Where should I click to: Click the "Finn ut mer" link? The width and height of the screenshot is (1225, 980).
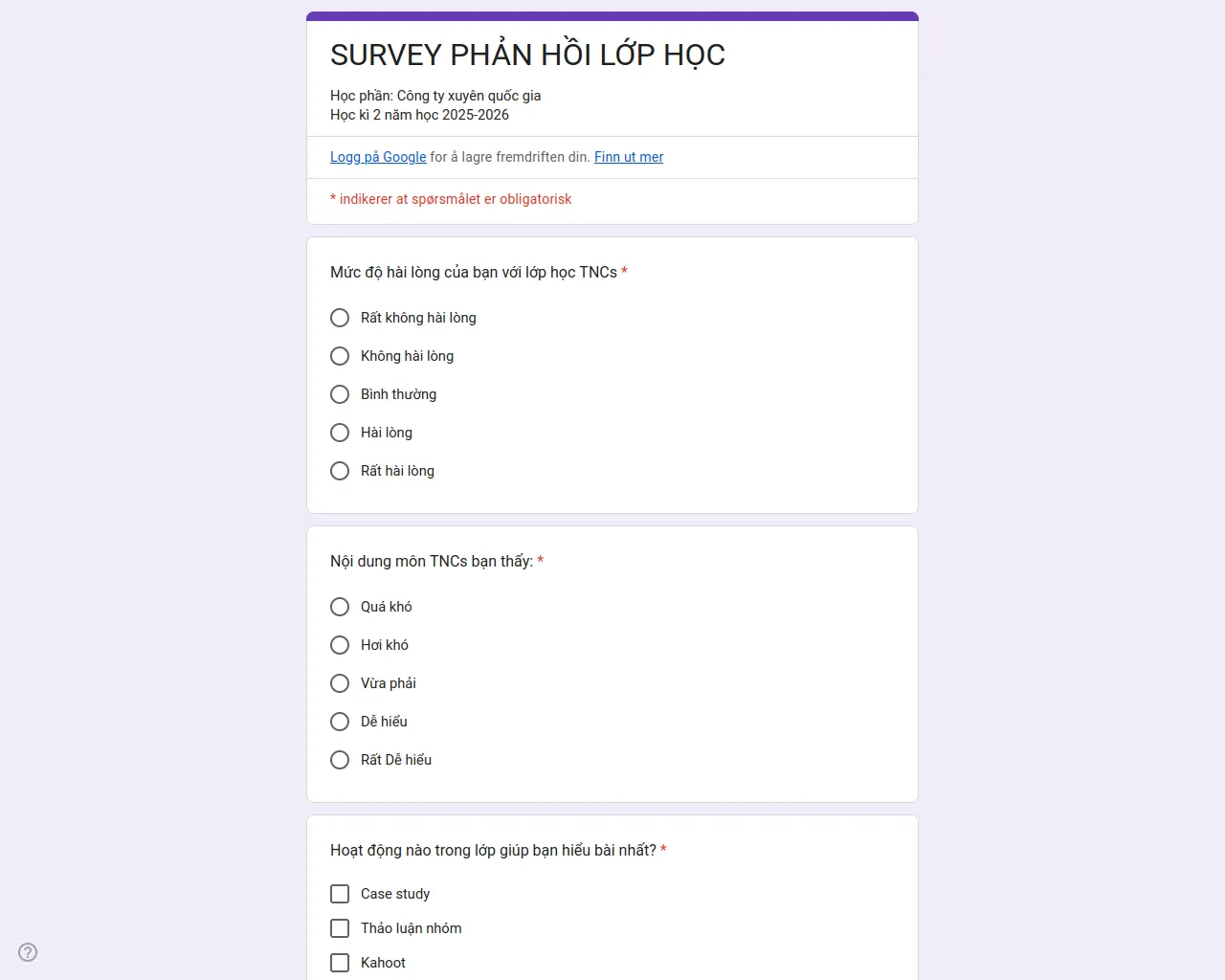[629, 157]
